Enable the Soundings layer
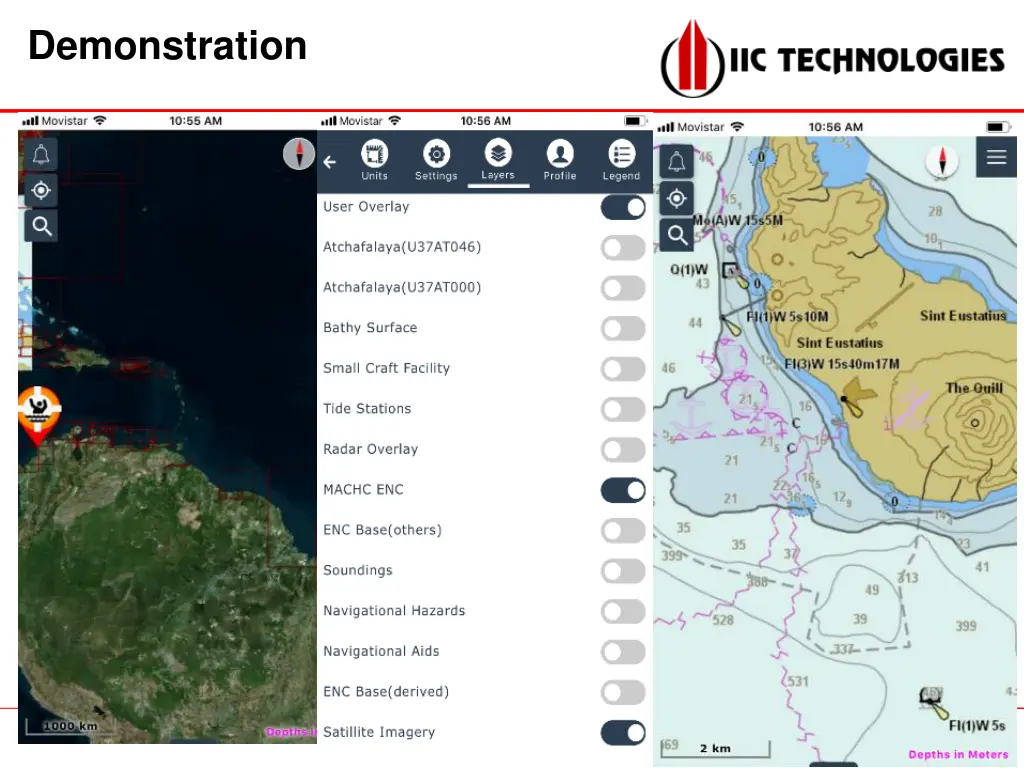Image resolution: width=1024 pixels, height=768 pixels. (x=623, y=571)
